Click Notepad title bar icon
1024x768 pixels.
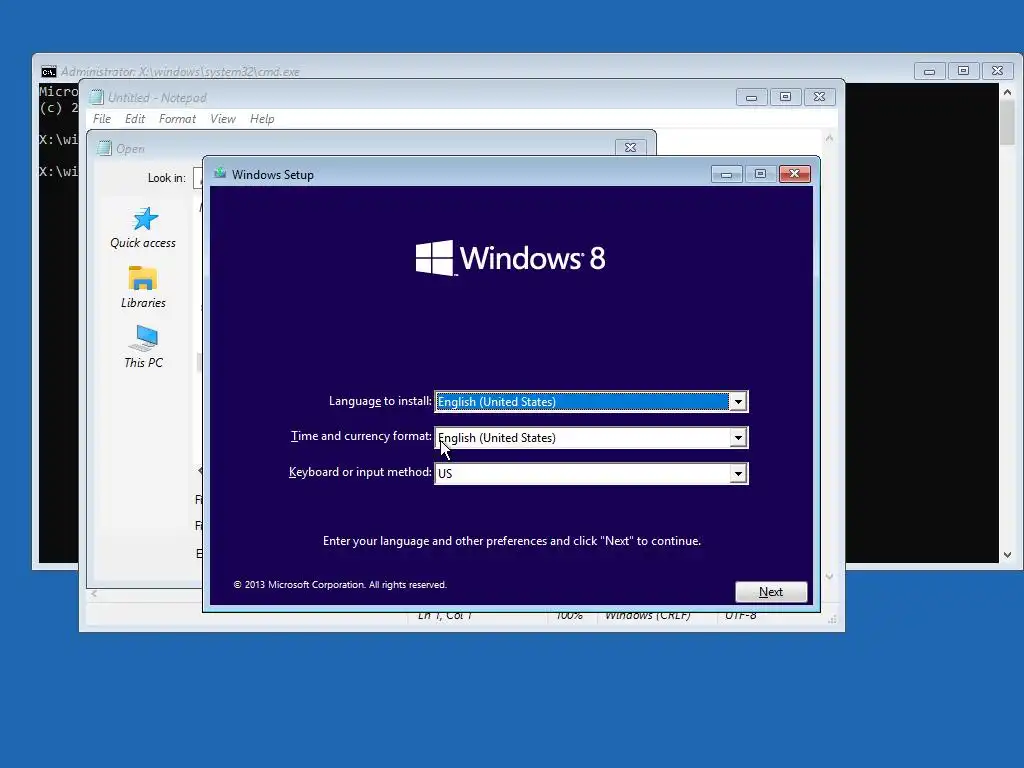[x=97, y=97]
